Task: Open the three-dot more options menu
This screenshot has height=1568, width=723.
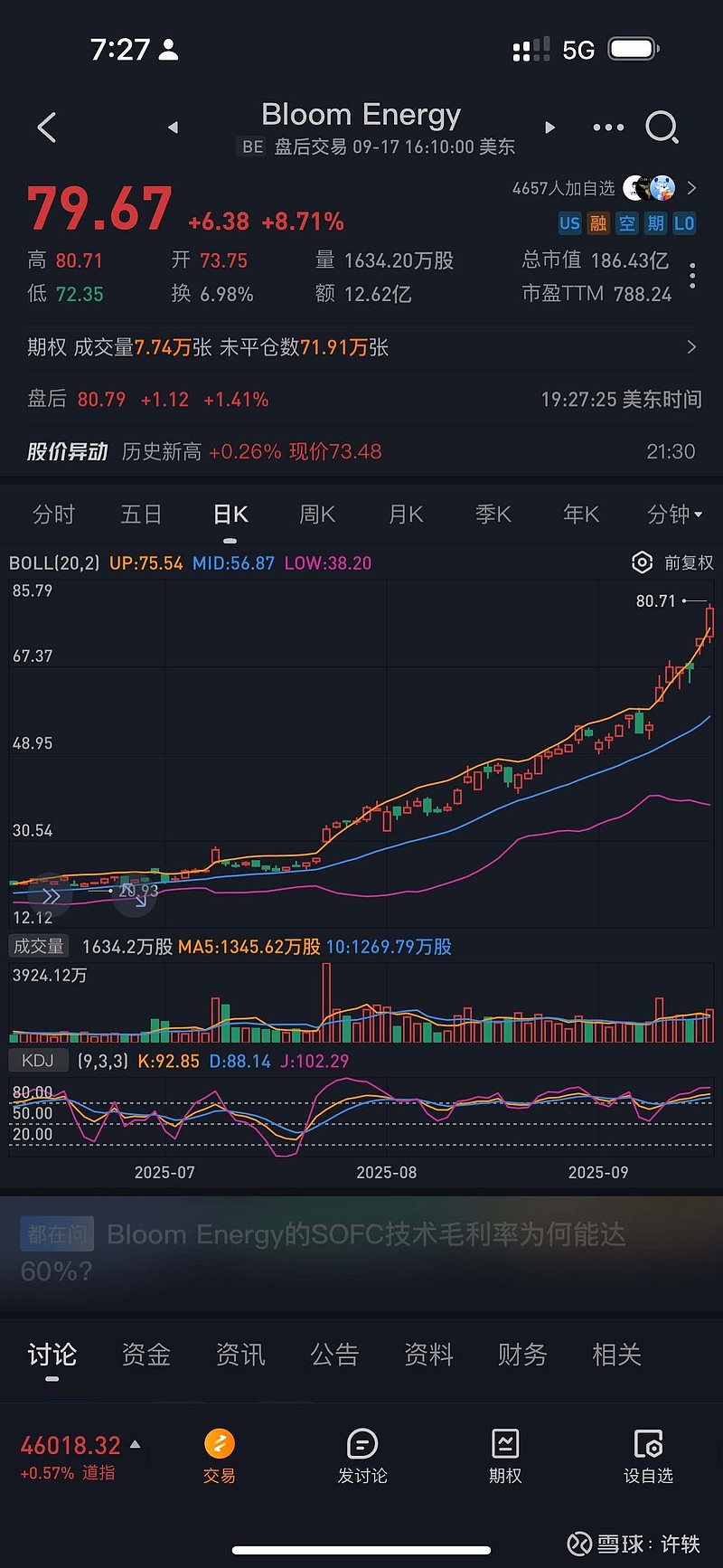Action: coord(608,128)
